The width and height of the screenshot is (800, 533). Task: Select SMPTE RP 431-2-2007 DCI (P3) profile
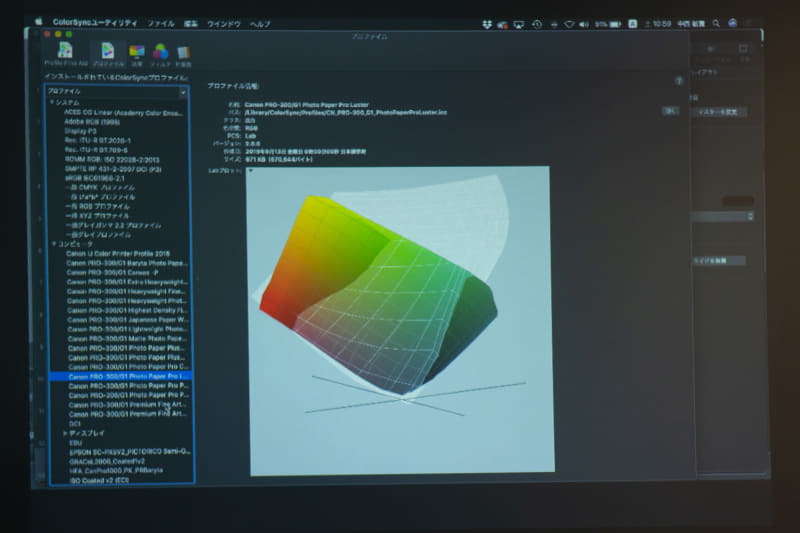tap(113, 169)
